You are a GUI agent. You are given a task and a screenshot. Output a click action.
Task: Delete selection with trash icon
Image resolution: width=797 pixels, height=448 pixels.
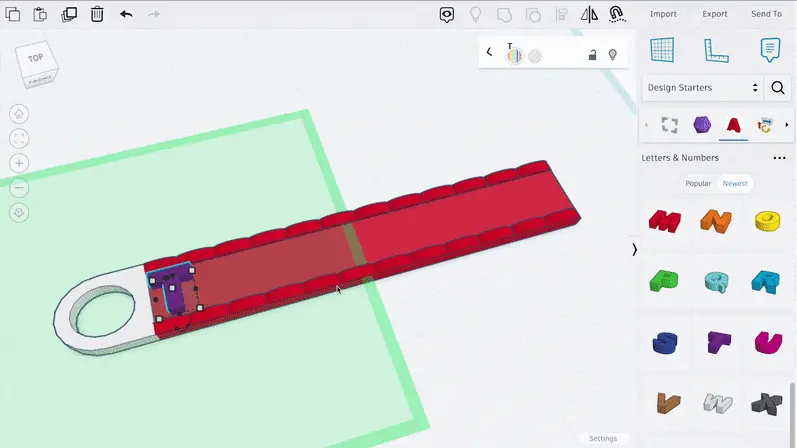pos(97,14)
